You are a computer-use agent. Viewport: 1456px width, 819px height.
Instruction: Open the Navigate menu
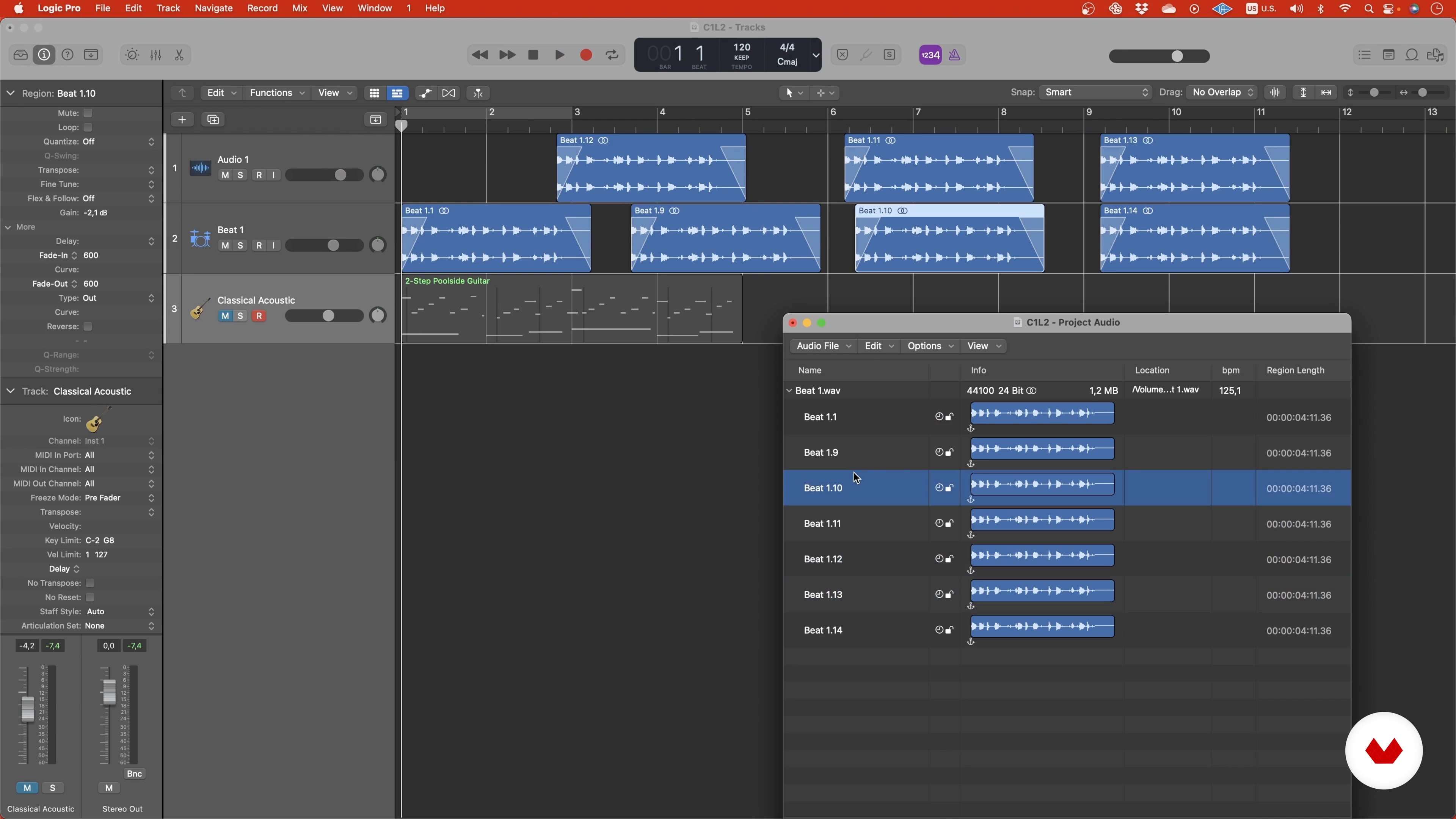click(213, 8)
